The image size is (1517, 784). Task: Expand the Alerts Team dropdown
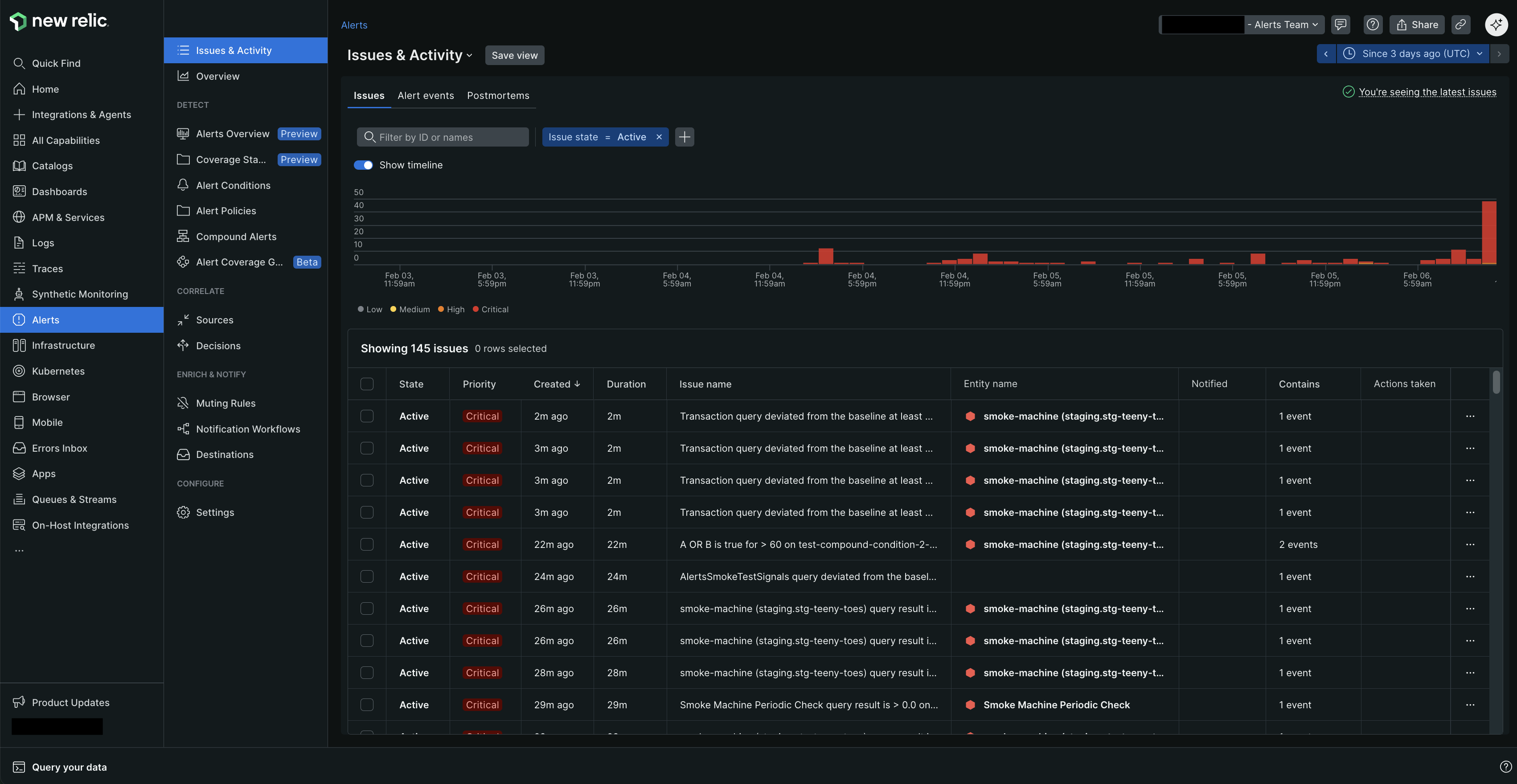pos(1284,24)
